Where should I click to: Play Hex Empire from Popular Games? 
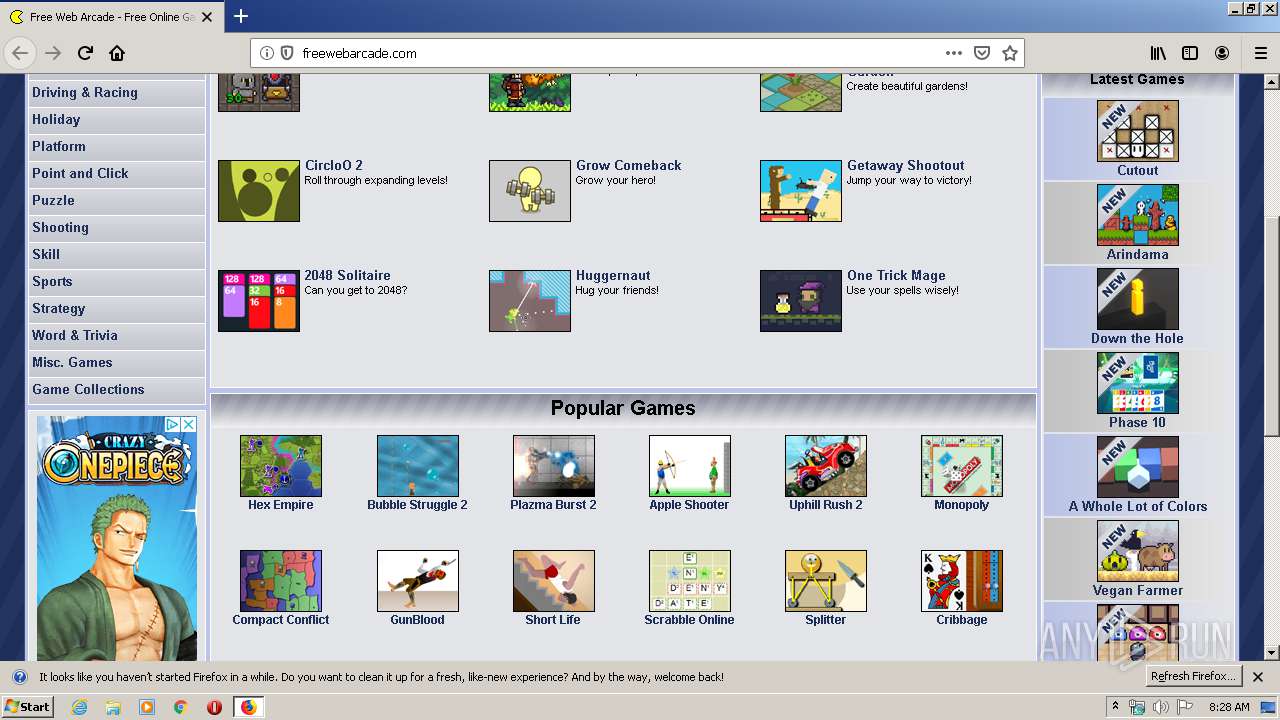pyautogui.click(x=281, y=466)
